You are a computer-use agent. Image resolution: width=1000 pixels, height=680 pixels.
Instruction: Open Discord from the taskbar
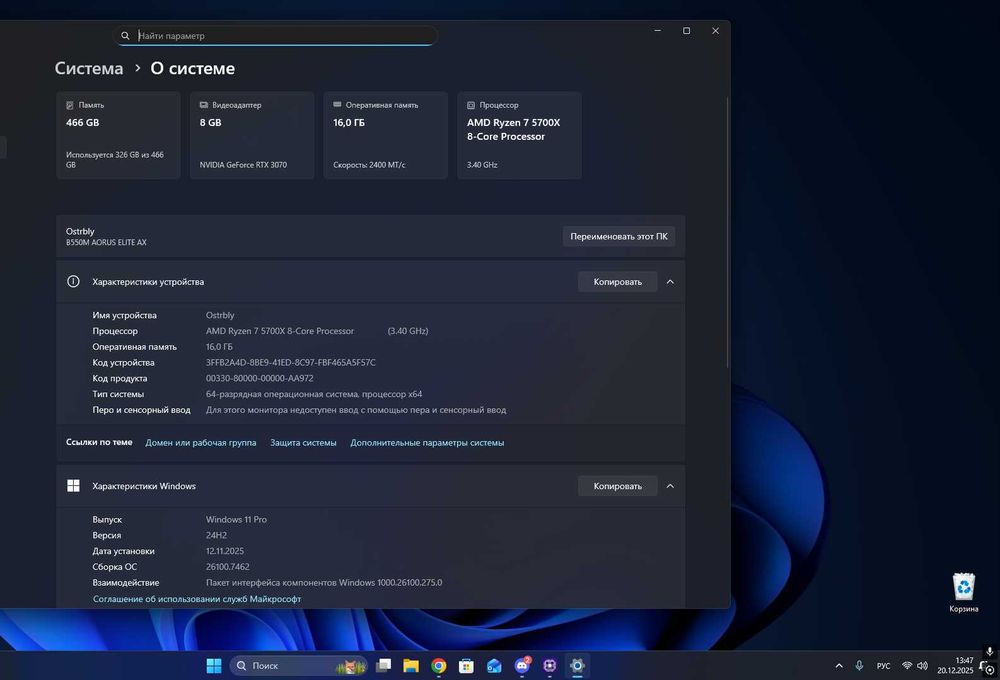pyautogui.click(x=522, y=666)
